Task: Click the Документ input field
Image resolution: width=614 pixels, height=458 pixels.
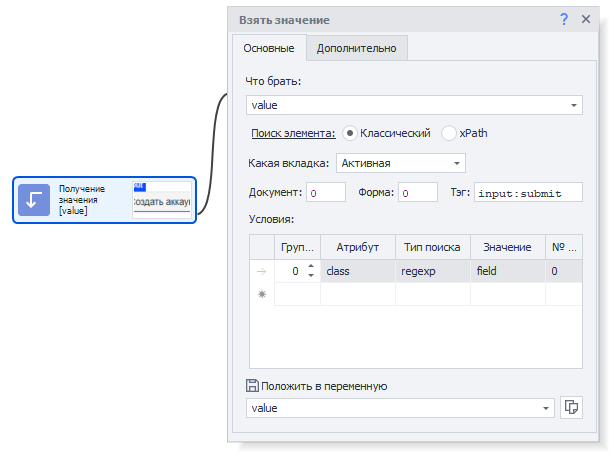Action: point(326,193)
